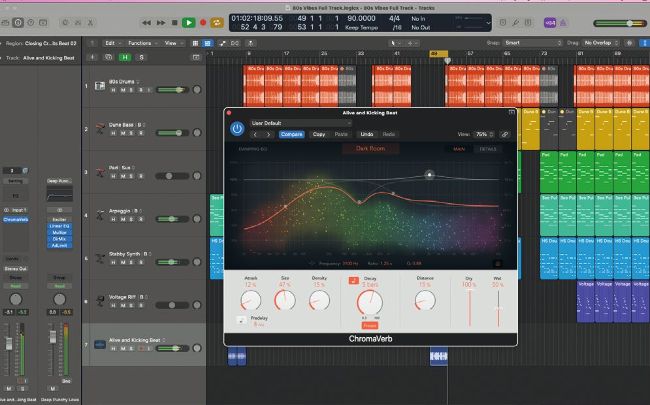
Task: Open the View menu in Tracks area
Action: [x=173, y=43]
